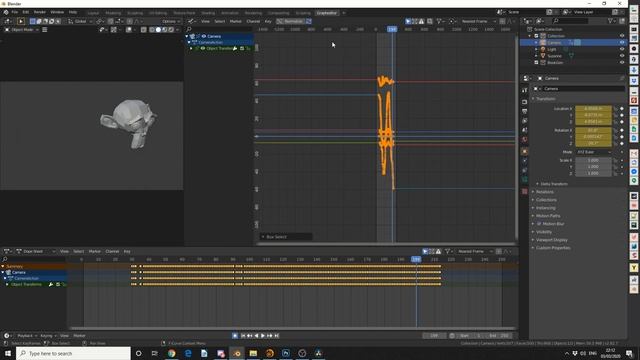The height and width of the screenshot is (360, 640).
Task: Toggle visibility of Collection in outliner
Action: [x=622, y=36]
